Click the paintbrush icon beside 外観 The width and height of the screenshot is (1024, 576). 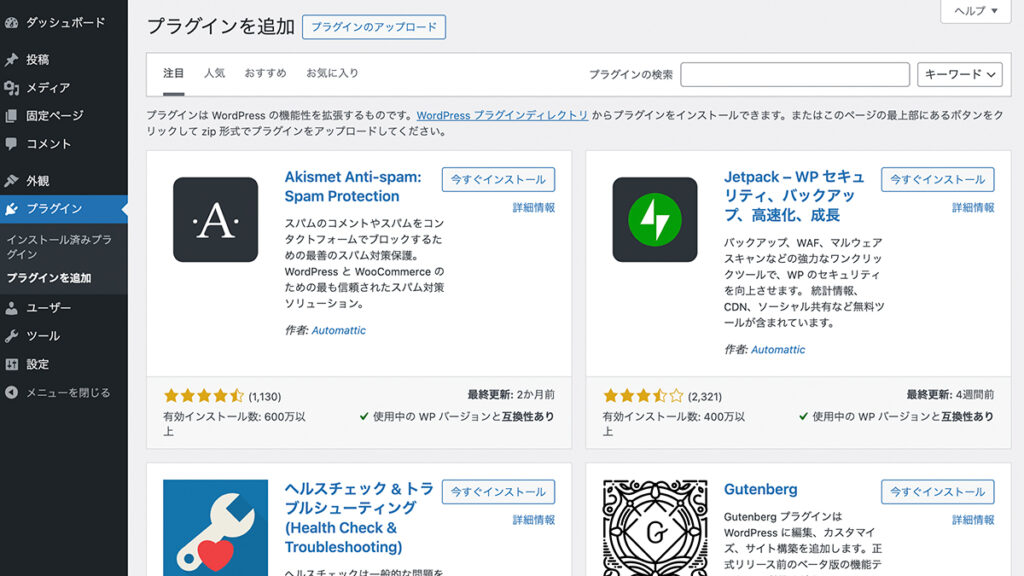tap(11, 181)
